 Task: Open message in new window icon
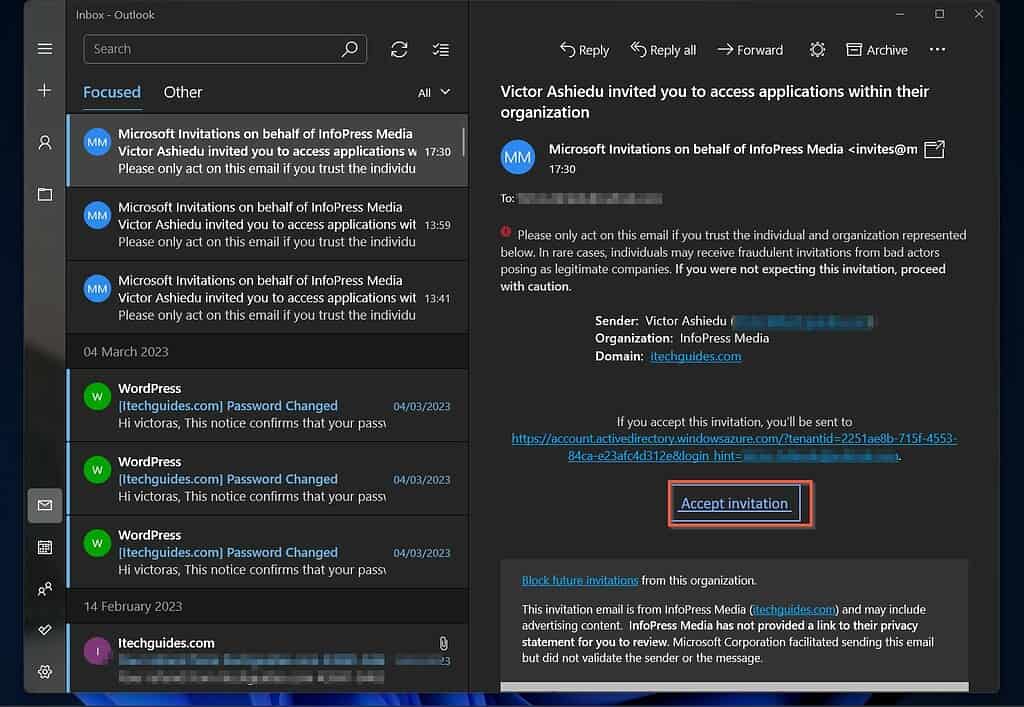pos(934,149)
